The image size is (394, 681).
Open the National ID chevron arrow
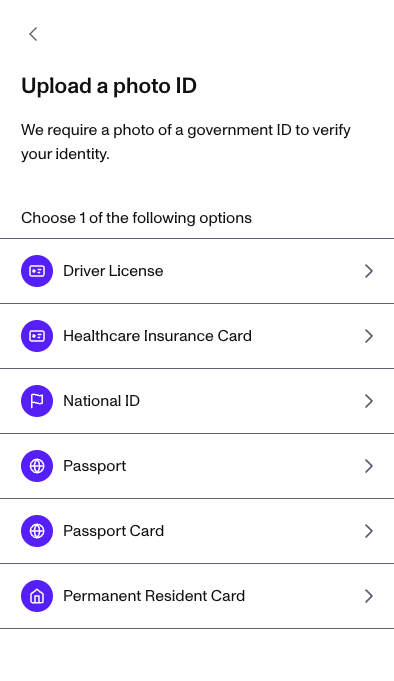click(369, 401)
